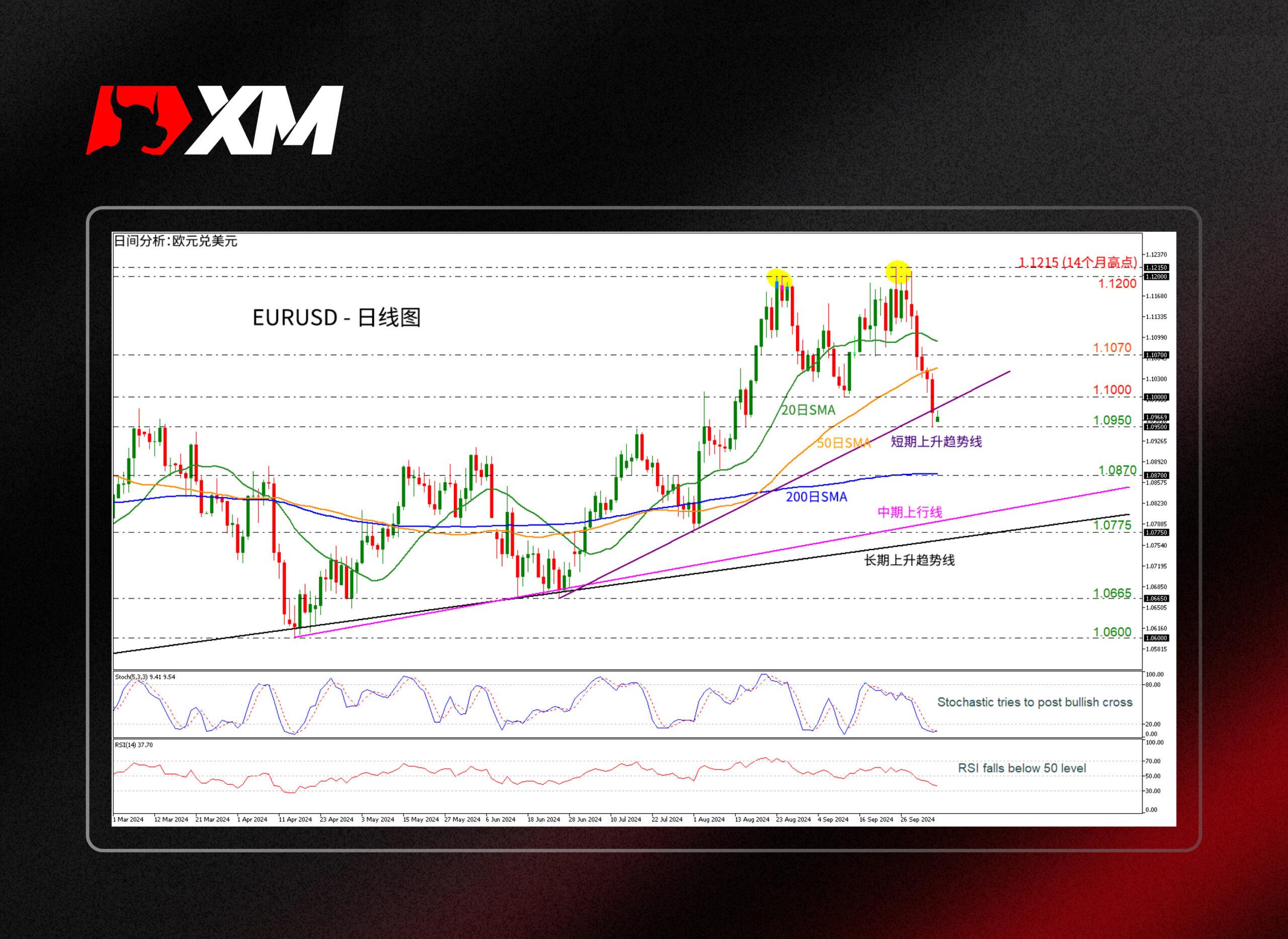Image resolution: width=1288 pixels, height=939 pixels.
Task: Click the '13 Aug 2024' date on the axis
Action: pyautogui.click(x=752, y=819)
